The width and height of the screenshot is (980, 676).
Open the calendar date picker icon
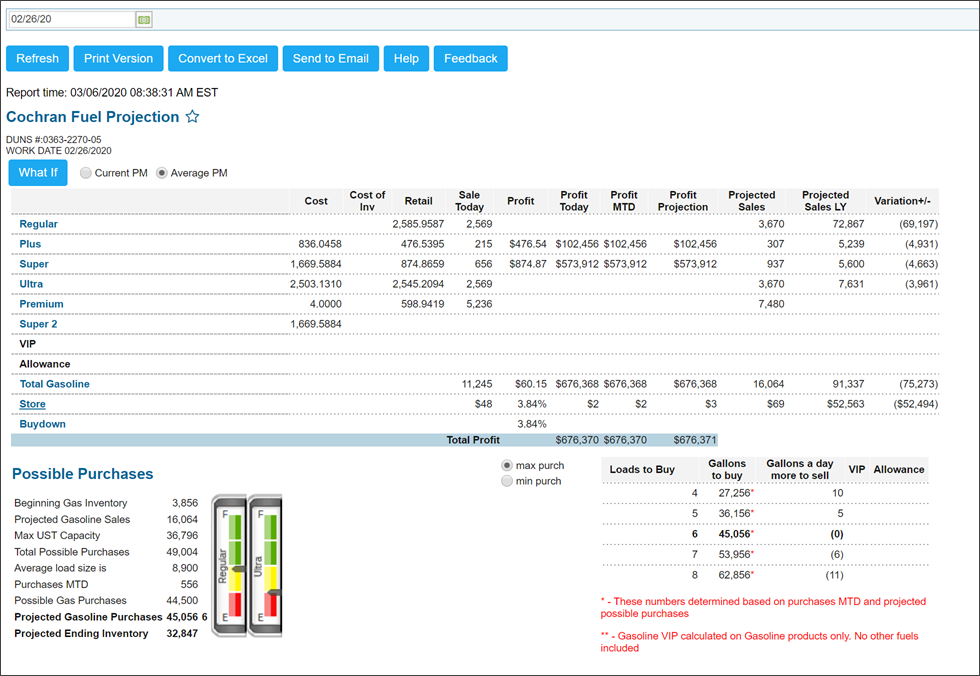(x=144, y=20)
